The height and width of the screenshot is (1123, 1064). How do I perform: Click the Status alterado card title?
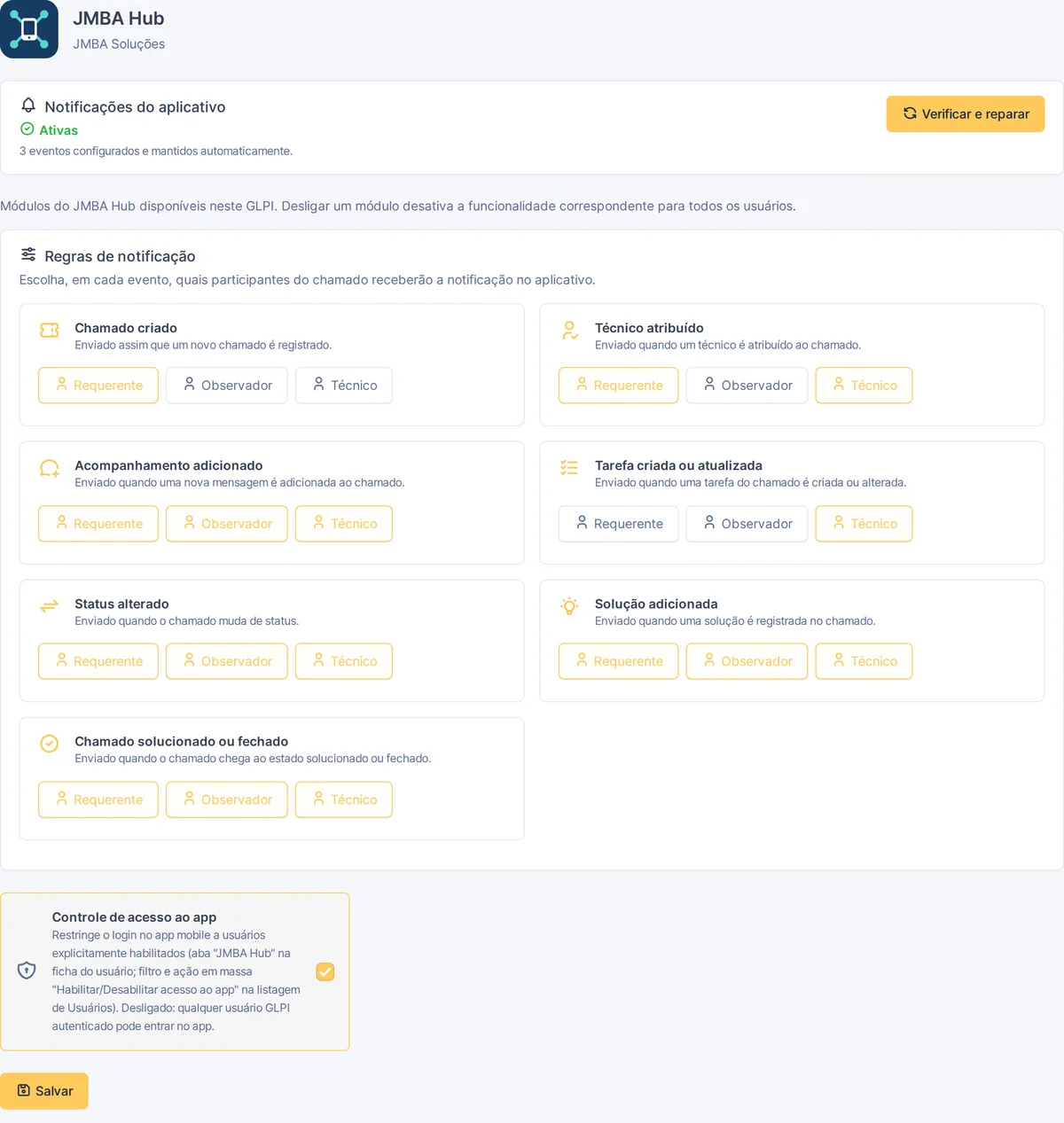(x=121, y=604)
